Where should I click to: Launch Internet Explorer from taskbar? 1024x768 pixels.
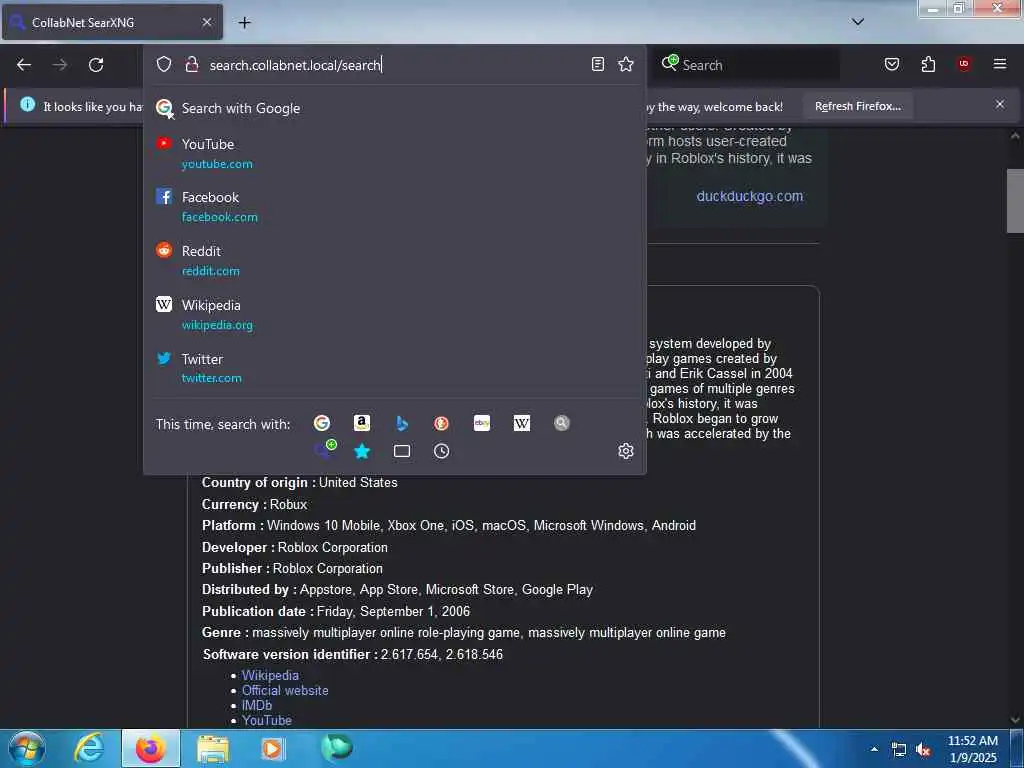(89, 748)
